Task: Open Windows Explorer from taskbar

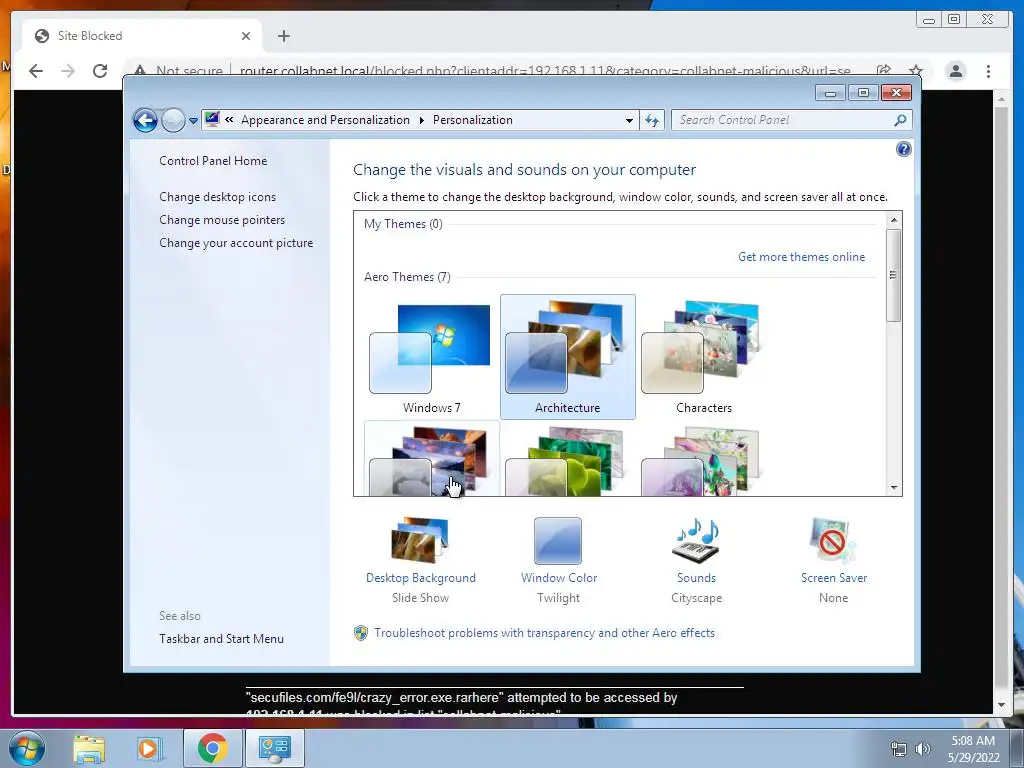Action: [x=89, y=748]
